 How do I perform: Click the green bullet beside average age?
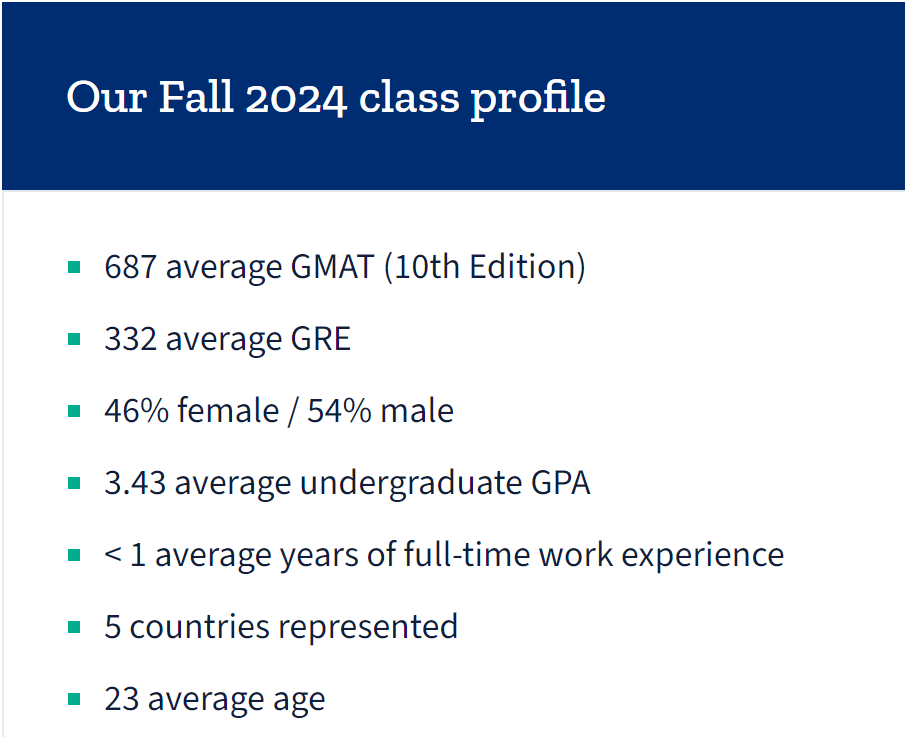point(74,699)
